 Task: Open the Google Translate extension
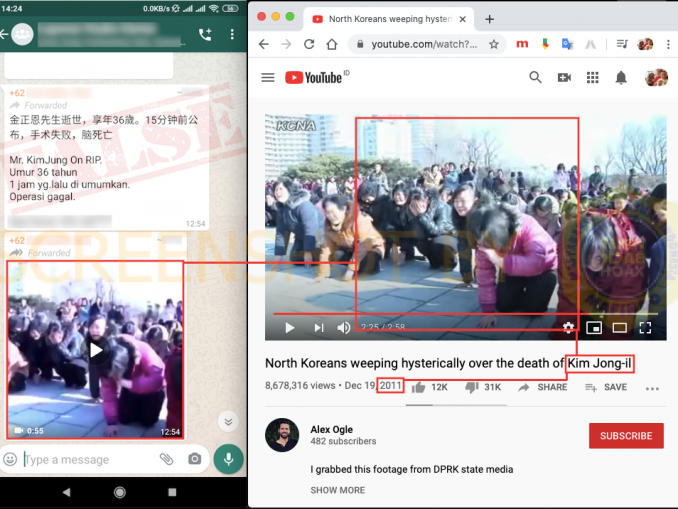click(x=567, y=44)
